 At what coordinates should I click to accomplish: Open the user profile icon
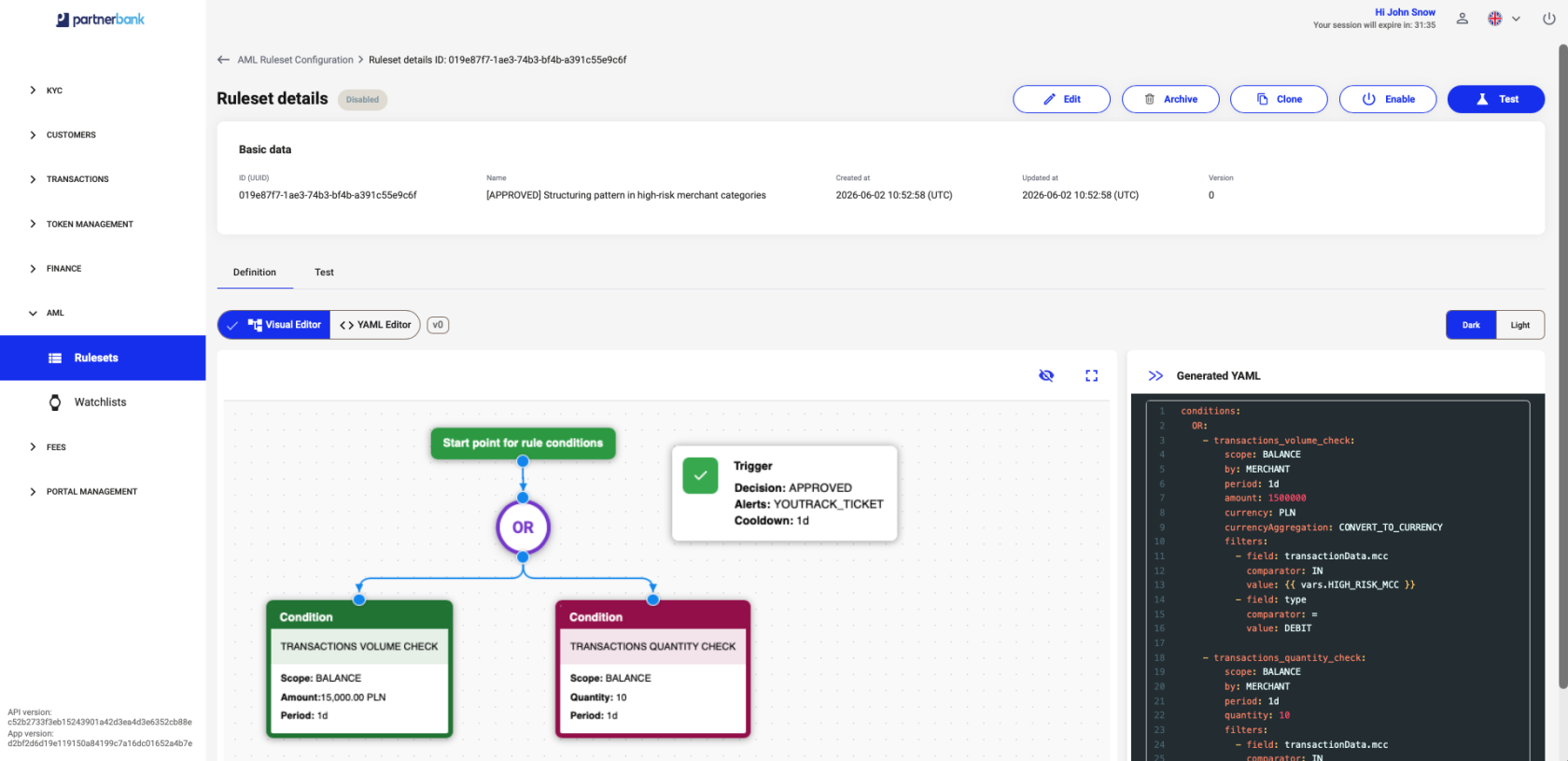[1463, 19]
